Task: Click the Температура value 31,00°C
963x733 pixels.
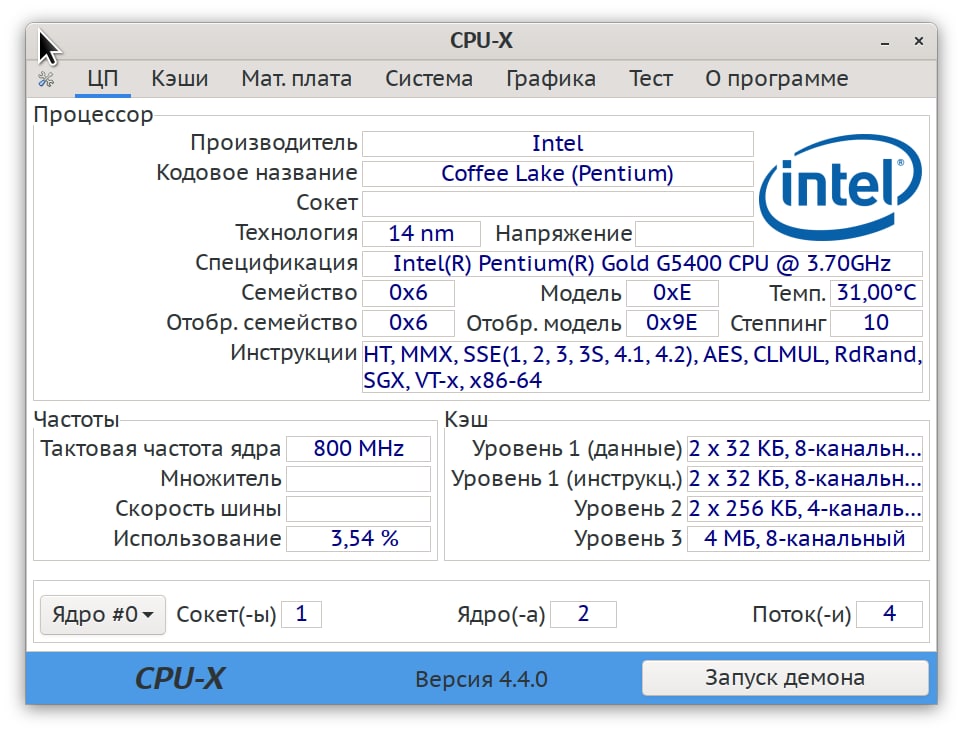Action: (x=876, y=293)
